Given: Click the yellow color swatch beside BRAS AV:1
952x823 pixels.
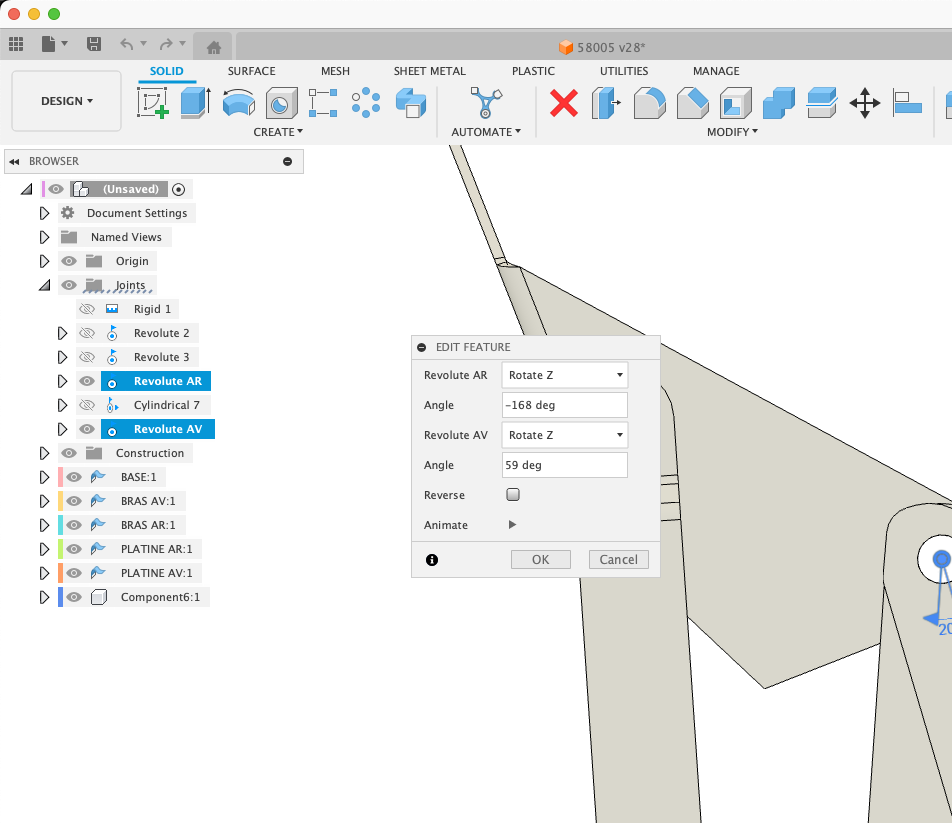Looking at the screenshot, I should [61, 501].
